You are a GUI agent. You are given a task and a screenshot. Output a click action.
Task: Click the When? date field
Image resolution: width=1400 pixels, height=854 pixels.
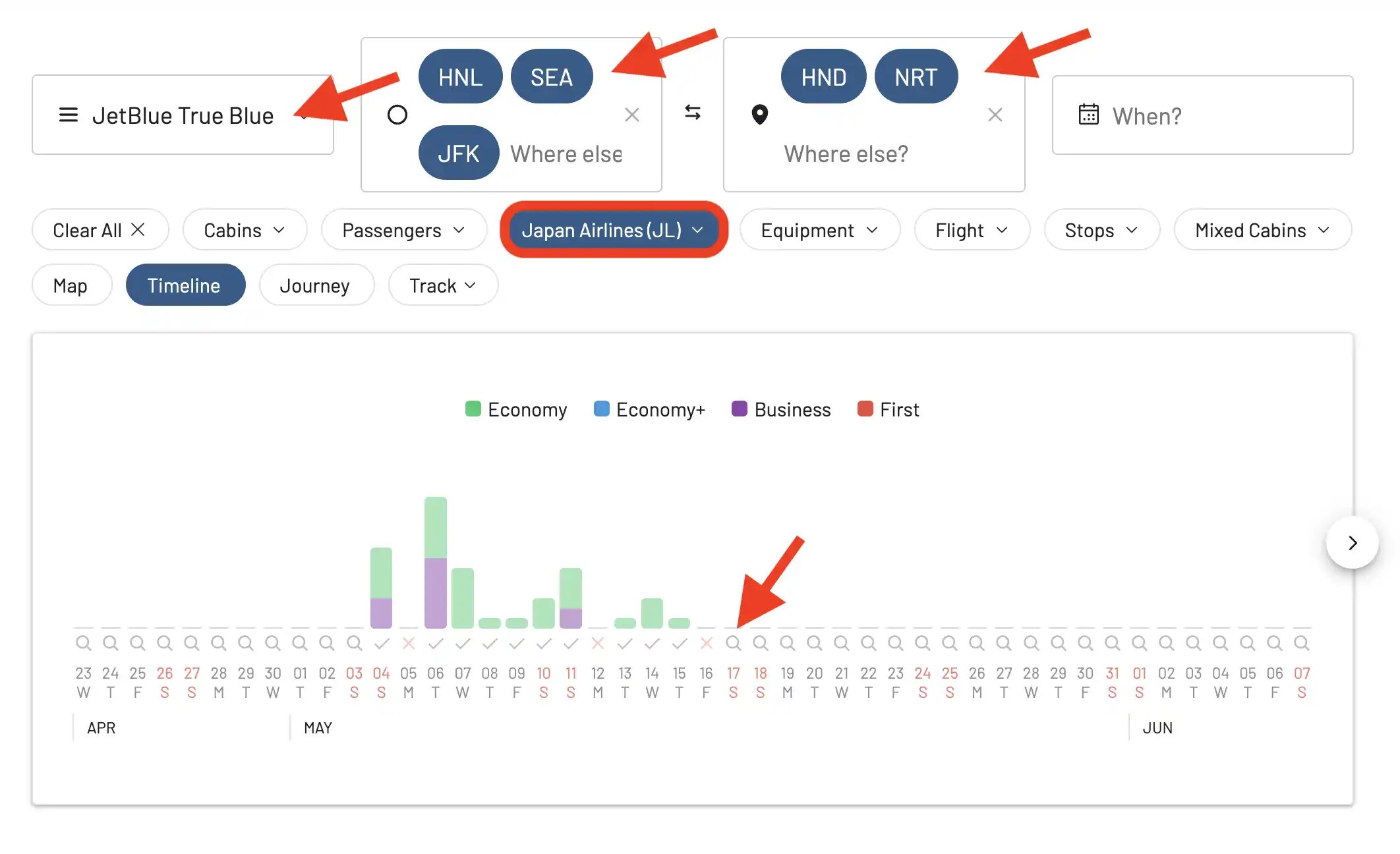click(x=1202, y=115)
